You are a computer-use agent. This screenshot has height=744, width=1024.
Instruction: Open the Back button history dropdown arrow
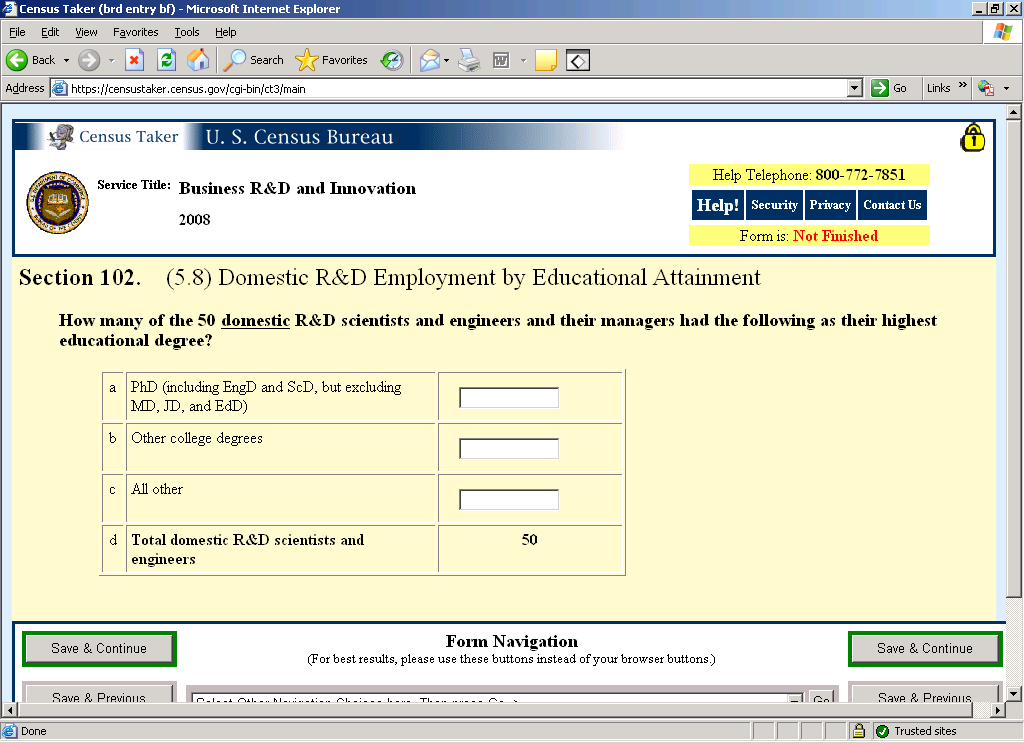pyautogui.click(x=66, y=60)
